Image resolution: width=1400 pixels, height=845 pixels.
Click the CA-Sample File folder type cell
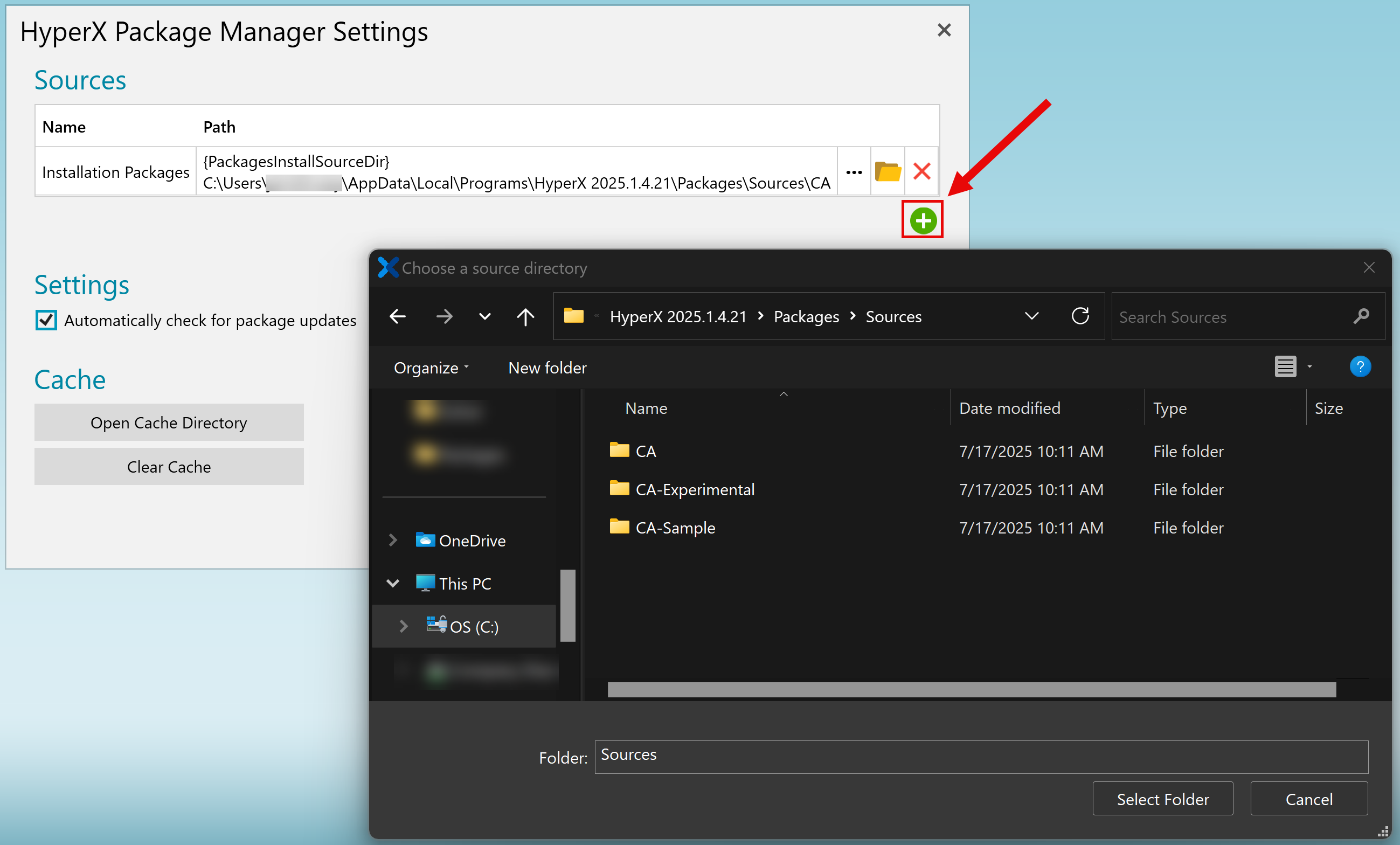tap(1188, 528)
